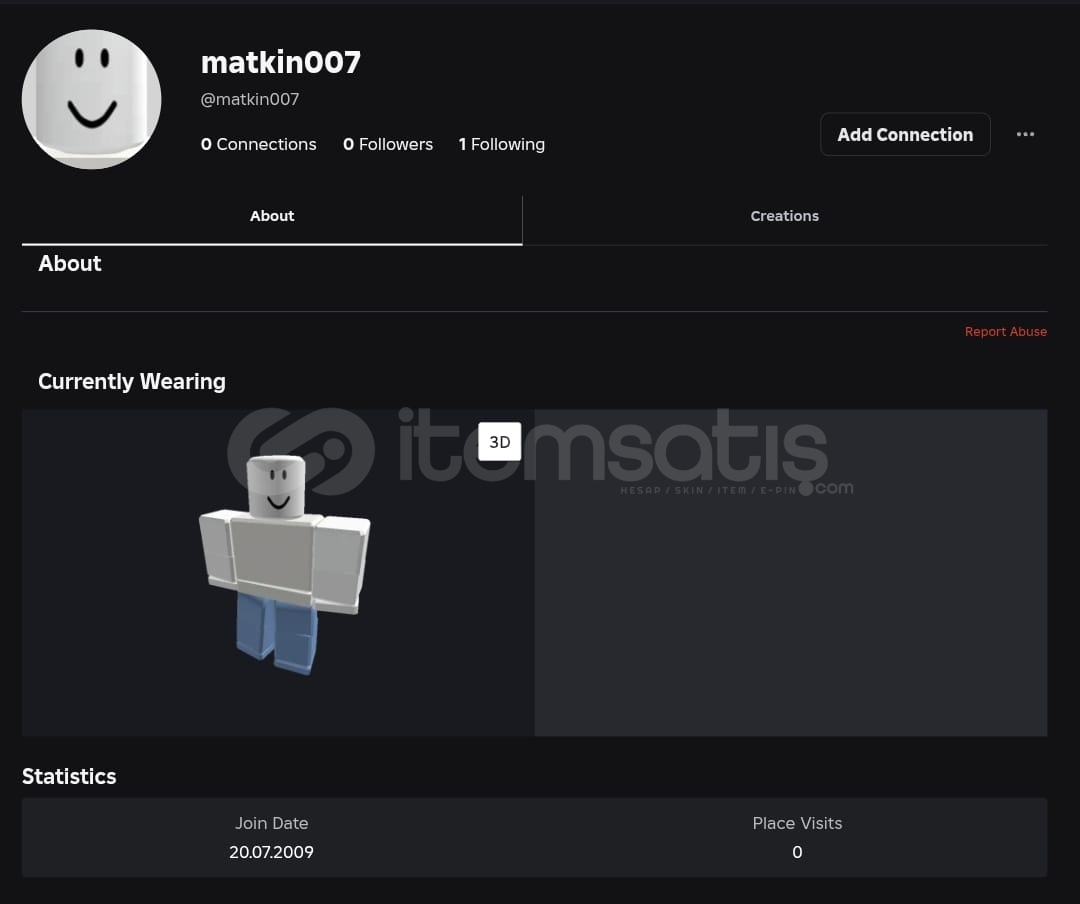View the 0 Followers list
Image resolution: width=1080 pixels, height=904 pixels.
coord(388,144)
